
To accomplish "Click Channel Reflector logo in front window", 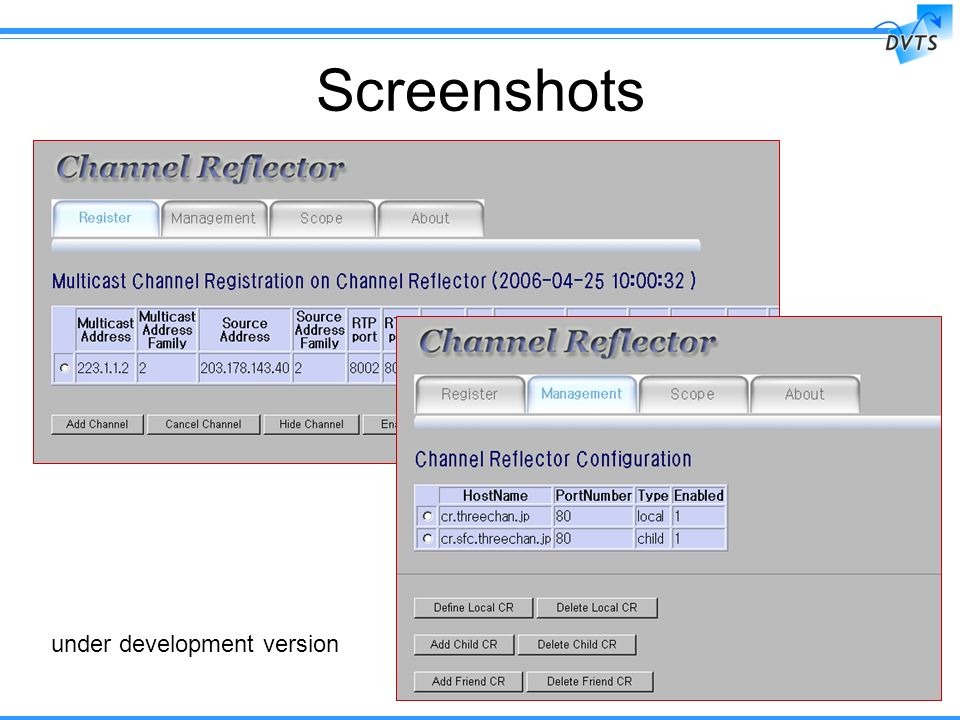I will (x=567, y=342).
